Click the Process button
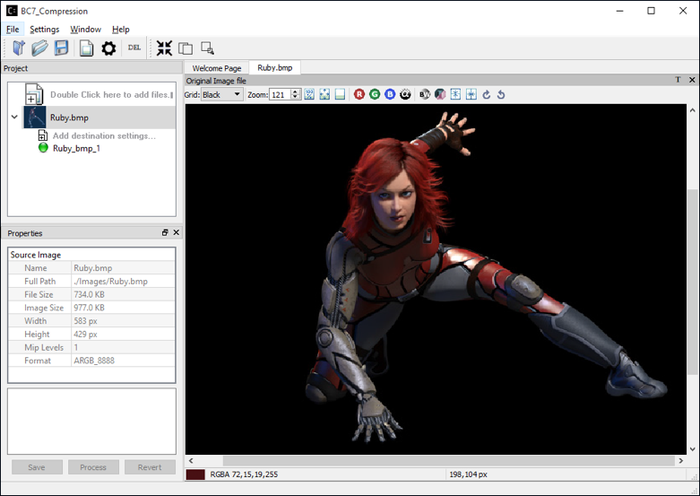Viewport: 700px width, 496px height. 93,467
